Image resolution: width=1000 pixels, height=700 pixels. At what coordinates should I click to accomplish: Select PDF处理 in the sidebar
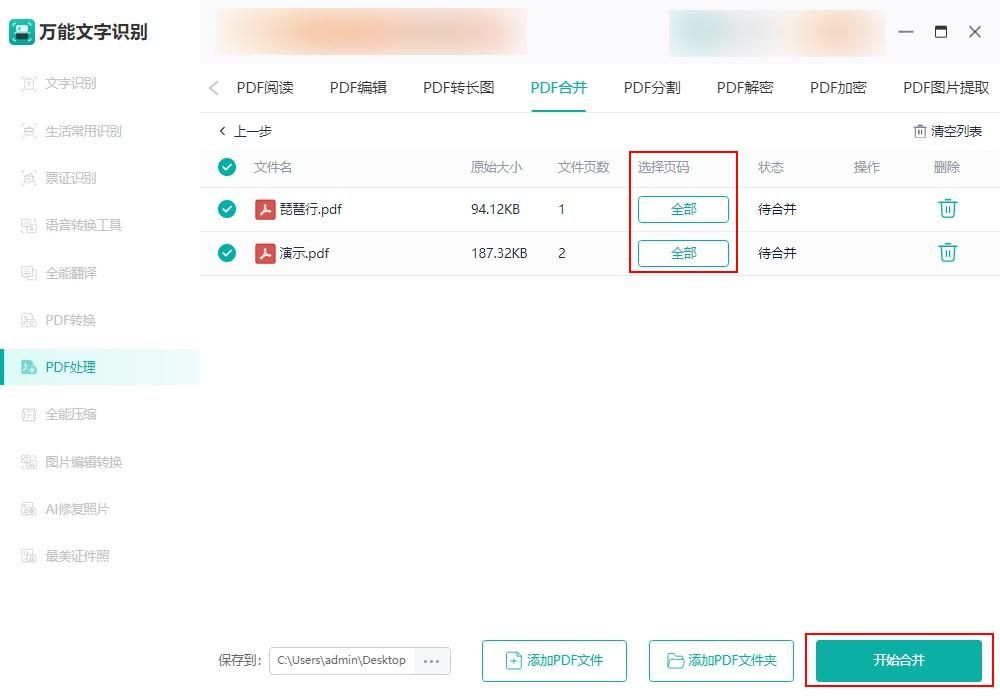click(x=99, y=367)
